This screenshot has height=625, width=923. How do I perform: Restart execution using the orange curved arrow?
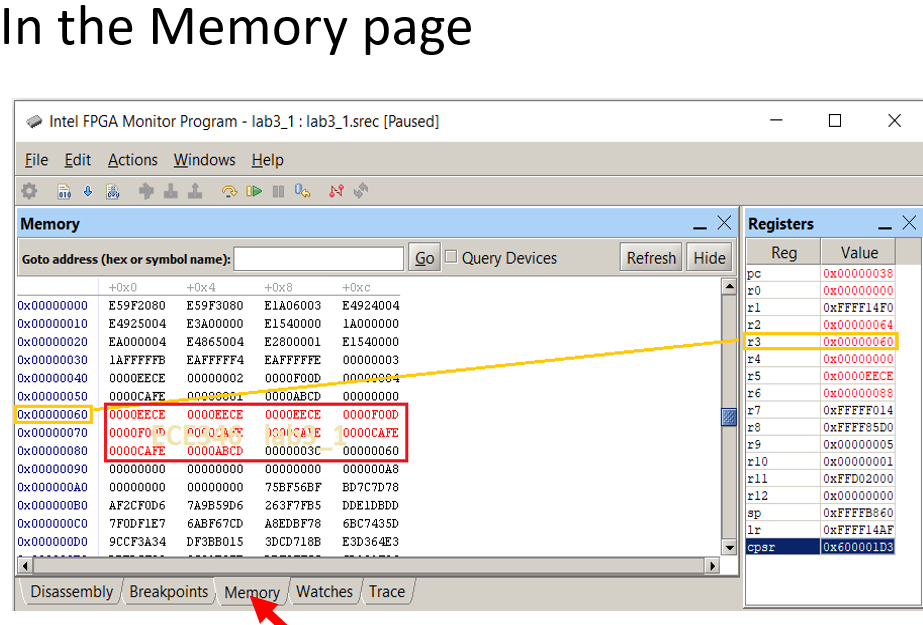tap(228, 190)
